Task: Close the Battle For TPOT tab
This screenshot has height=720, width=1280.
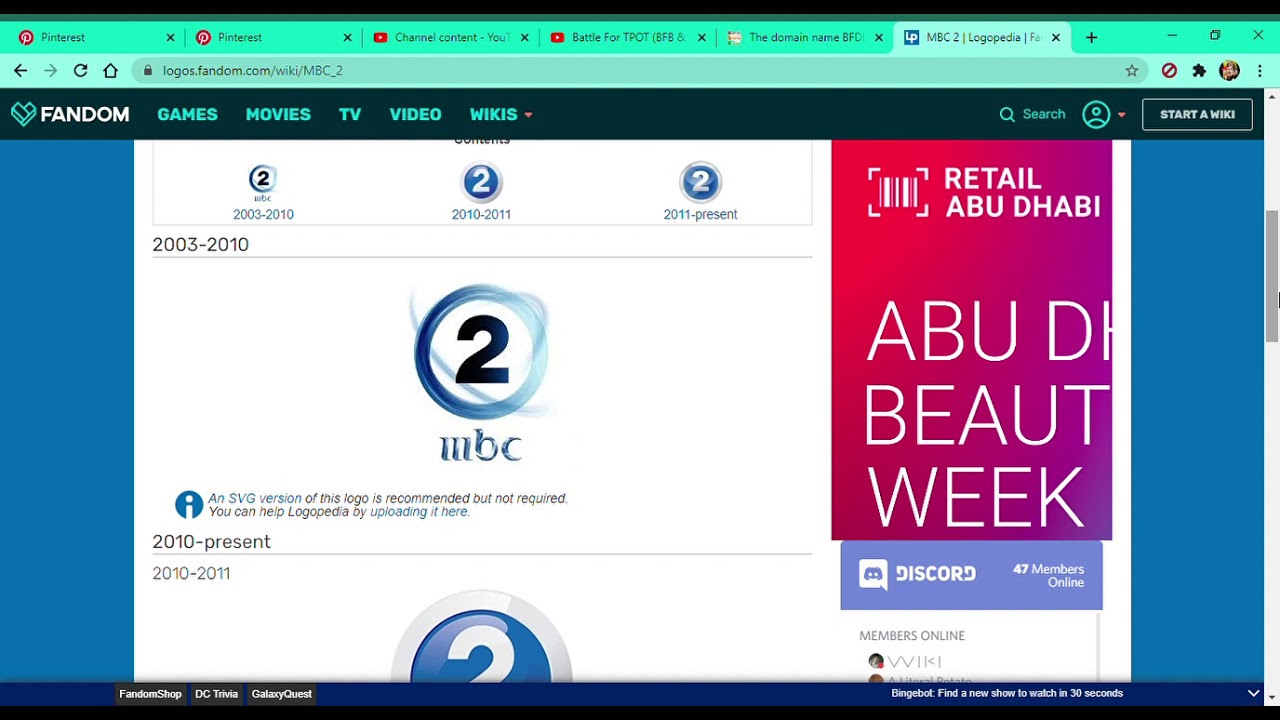Action: pyautogui.click(x=701, y=38)
